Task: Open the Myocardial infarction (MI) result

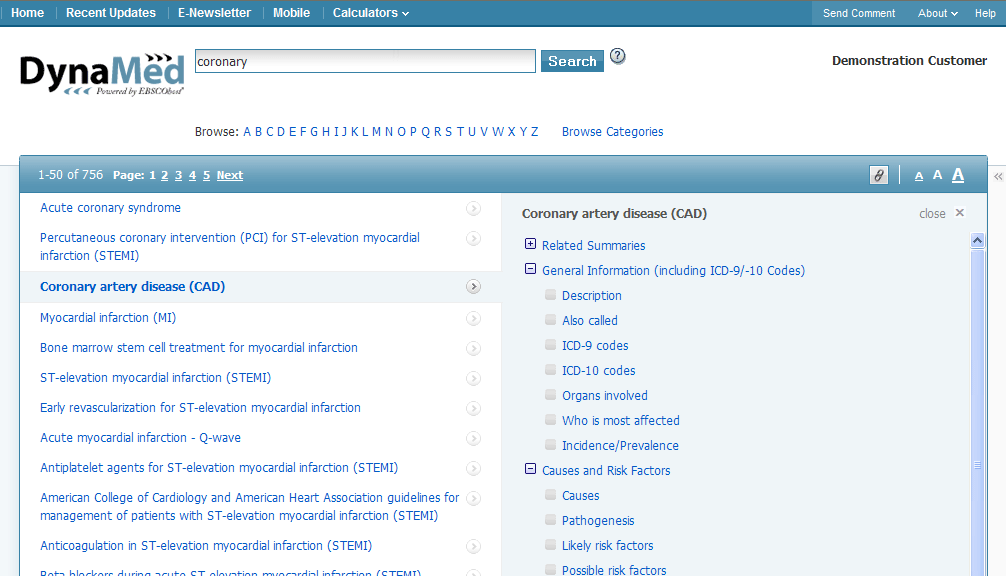Action: click(108, 318)
